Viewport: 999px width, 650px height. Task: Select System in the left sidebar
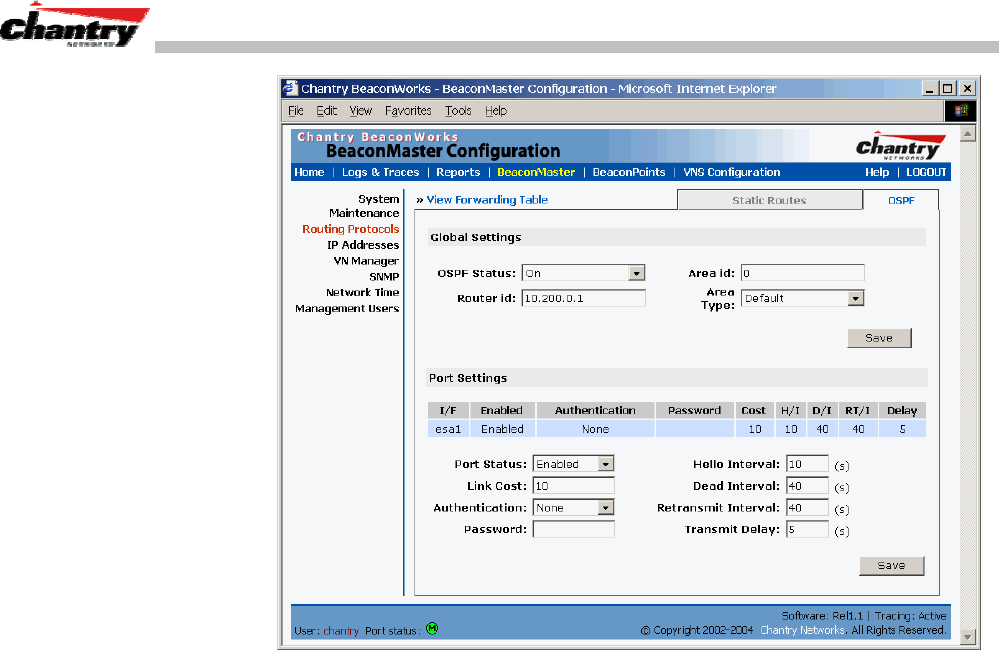378,199
